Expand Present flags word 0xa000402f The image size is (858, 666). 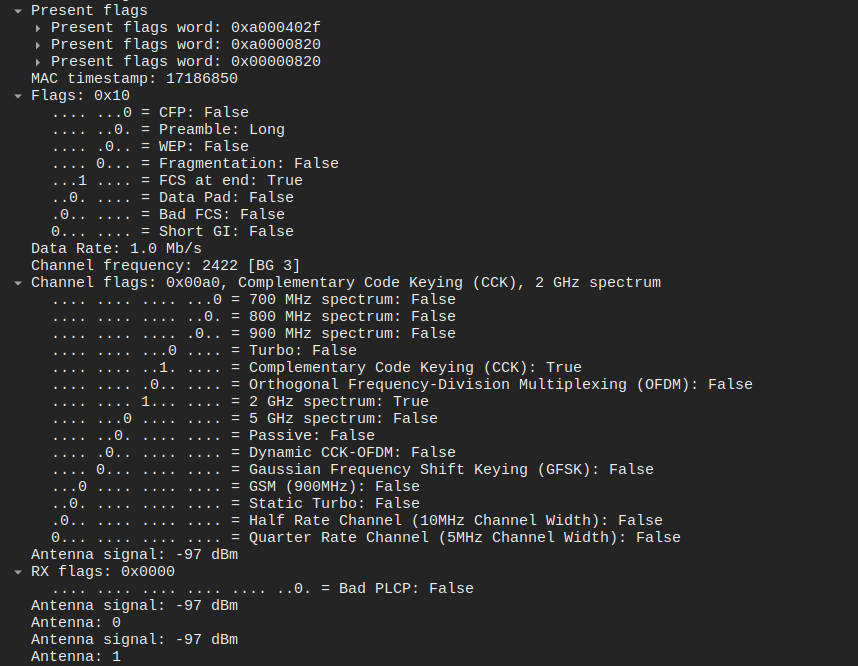click(x=38, y=28)
